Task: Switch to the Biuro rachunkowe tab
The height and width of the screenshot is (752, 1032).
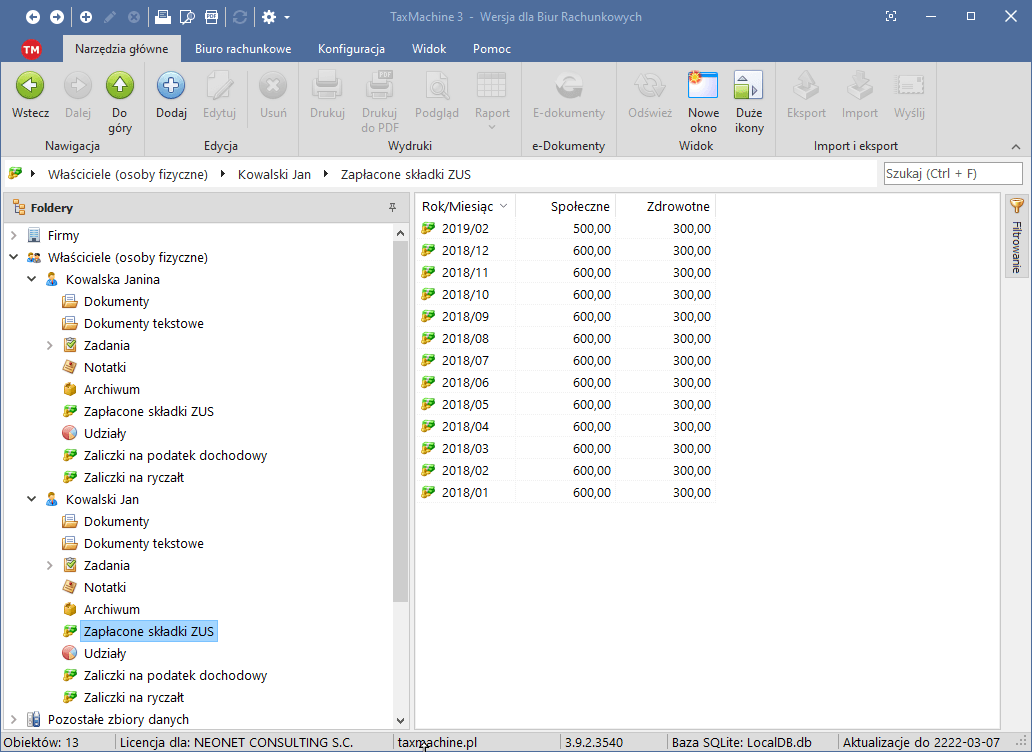Action: pyautogui.click(x=243, y=49)
